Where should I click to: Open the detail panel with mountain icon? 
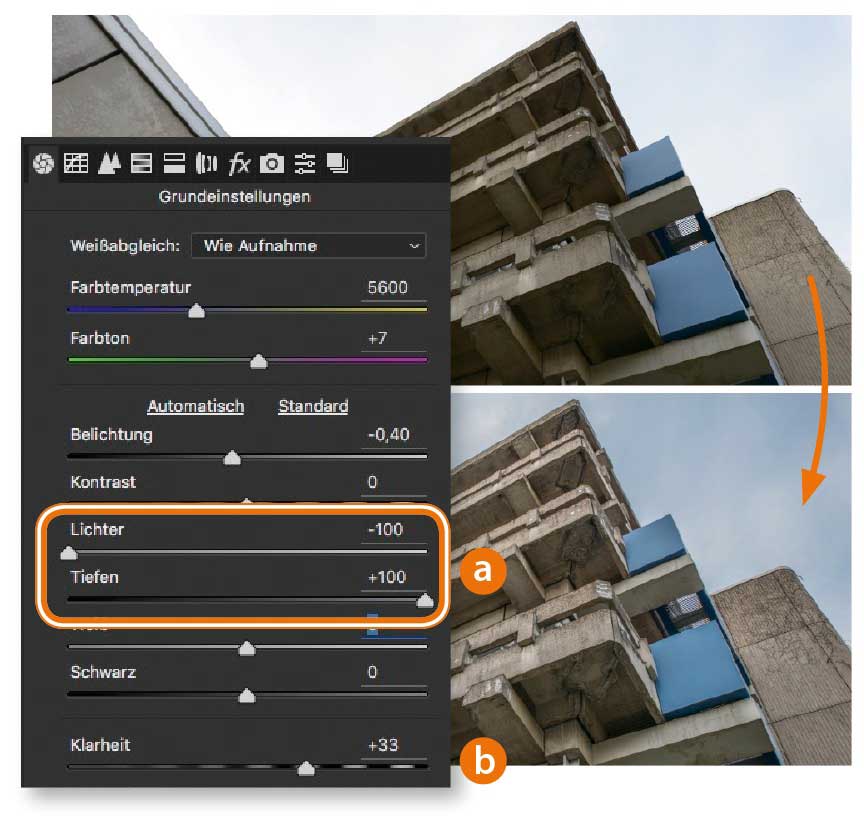tap(109, 163)
